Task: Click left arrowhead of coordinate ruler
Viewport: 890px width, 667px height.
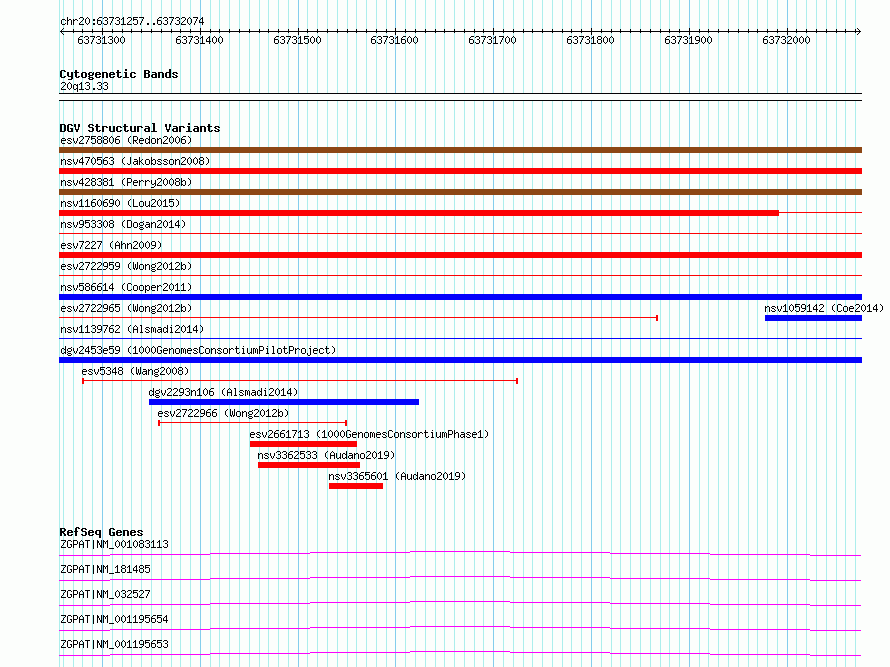Action: [x=62, y=31]
